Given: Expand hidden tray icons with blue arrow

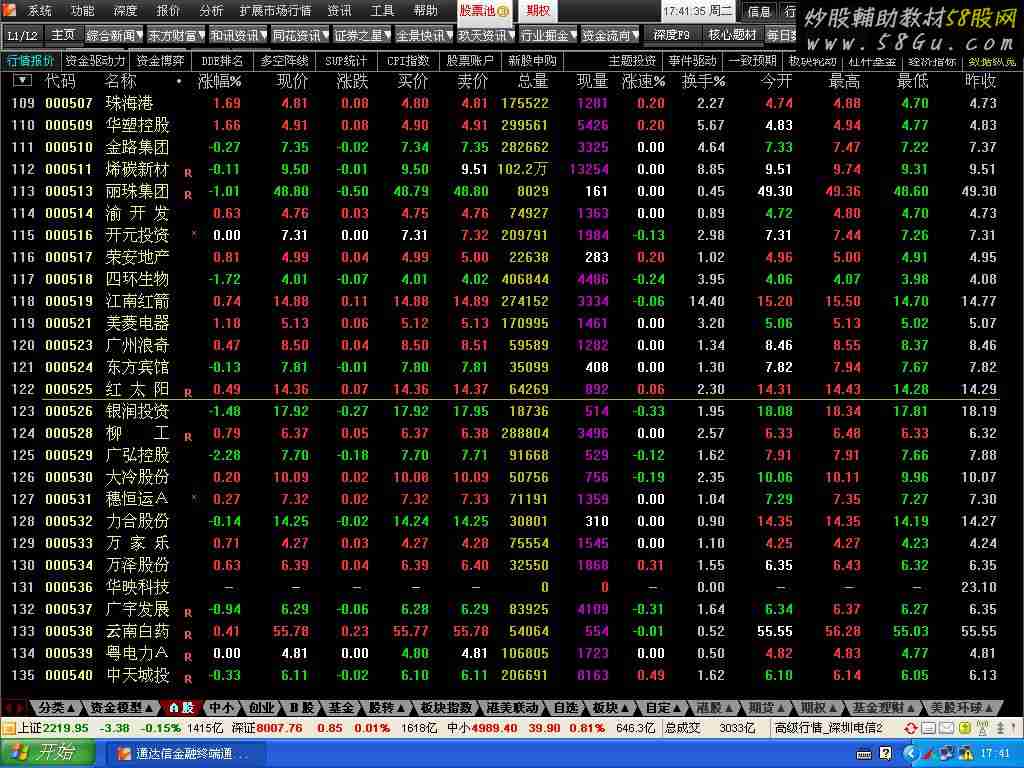Looking at the screenshot, I should (912, 754).
